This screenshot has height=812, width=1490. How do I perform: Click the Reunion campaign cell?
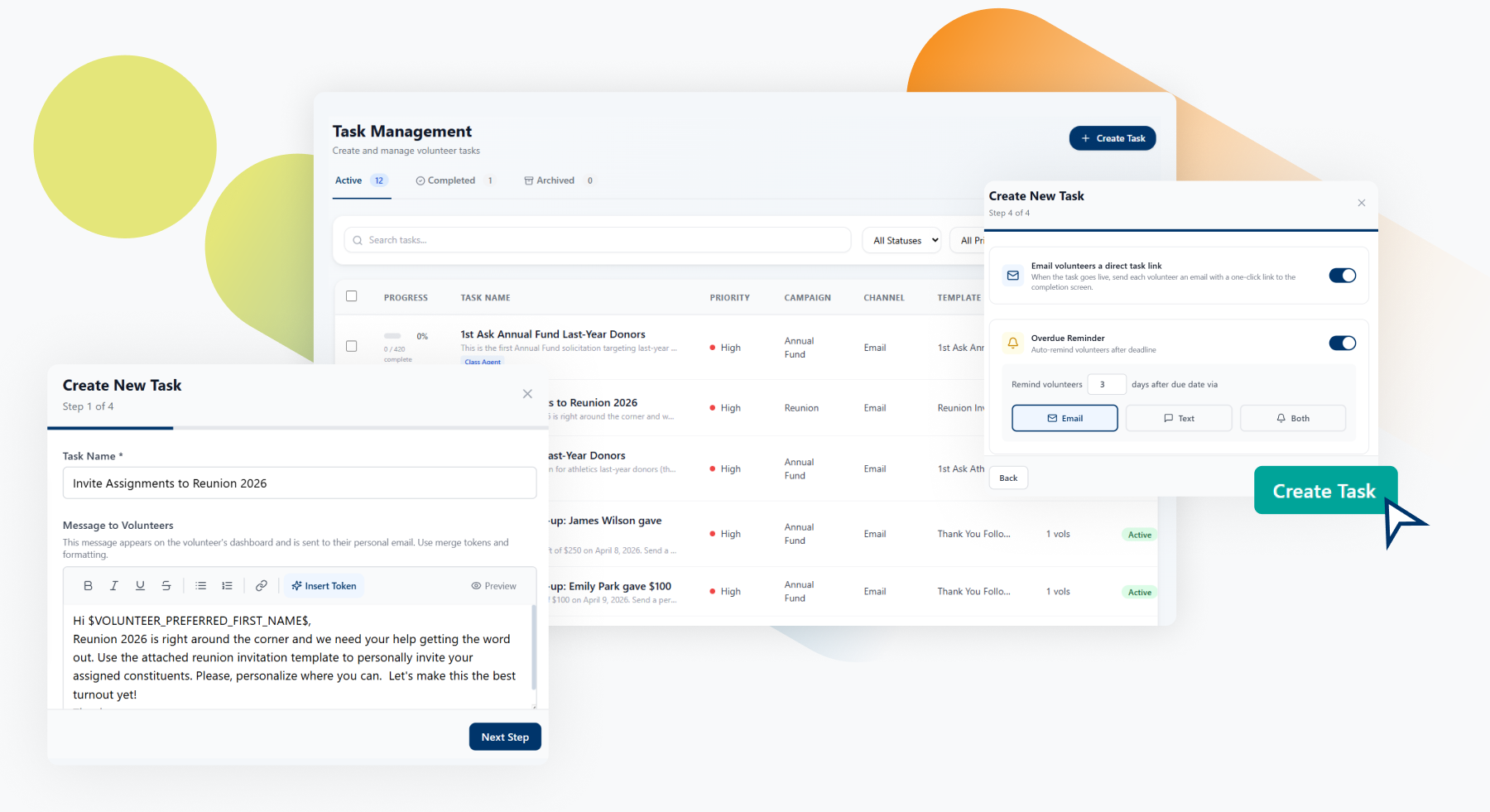801,408
